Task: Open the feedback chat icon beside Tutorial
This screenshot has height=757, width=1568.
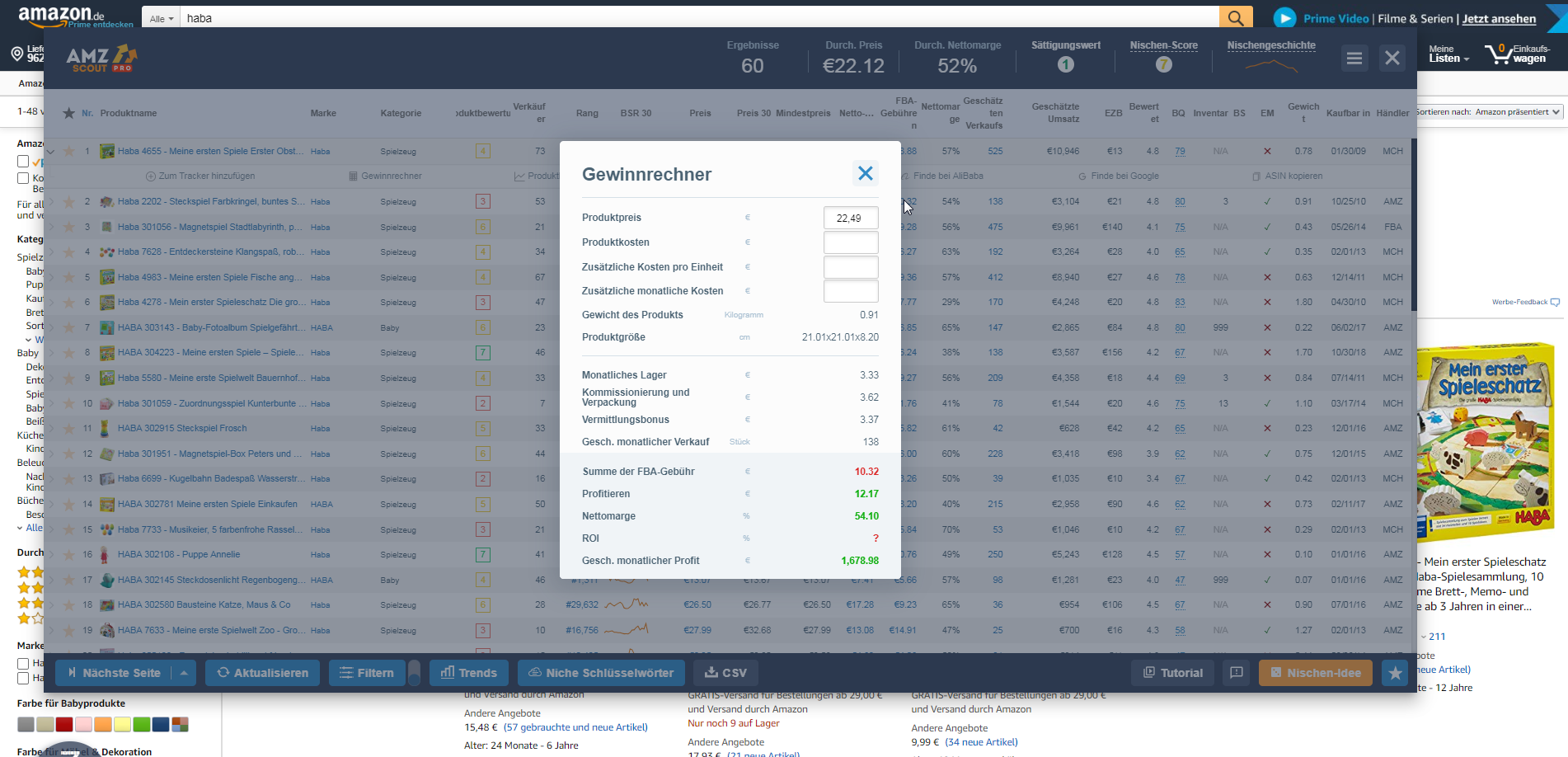Action: click(1236, 673)
